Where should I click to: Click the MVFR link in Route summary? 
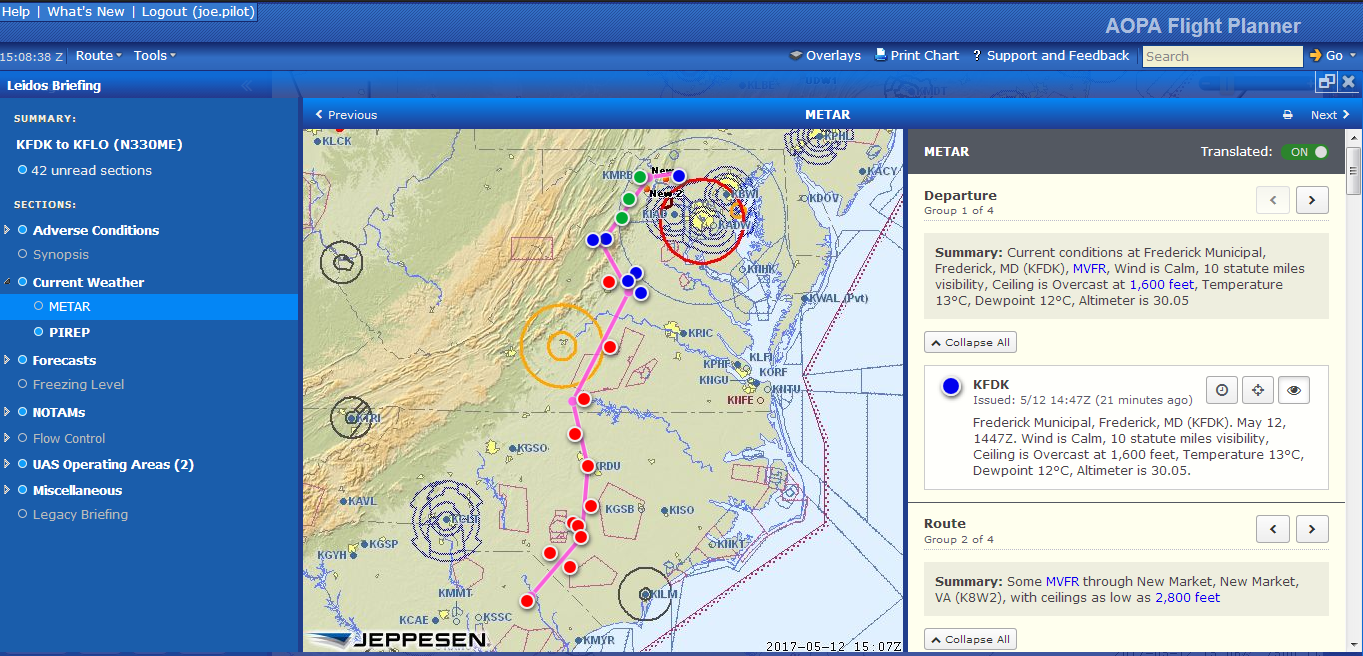(x=1063, y=582)
